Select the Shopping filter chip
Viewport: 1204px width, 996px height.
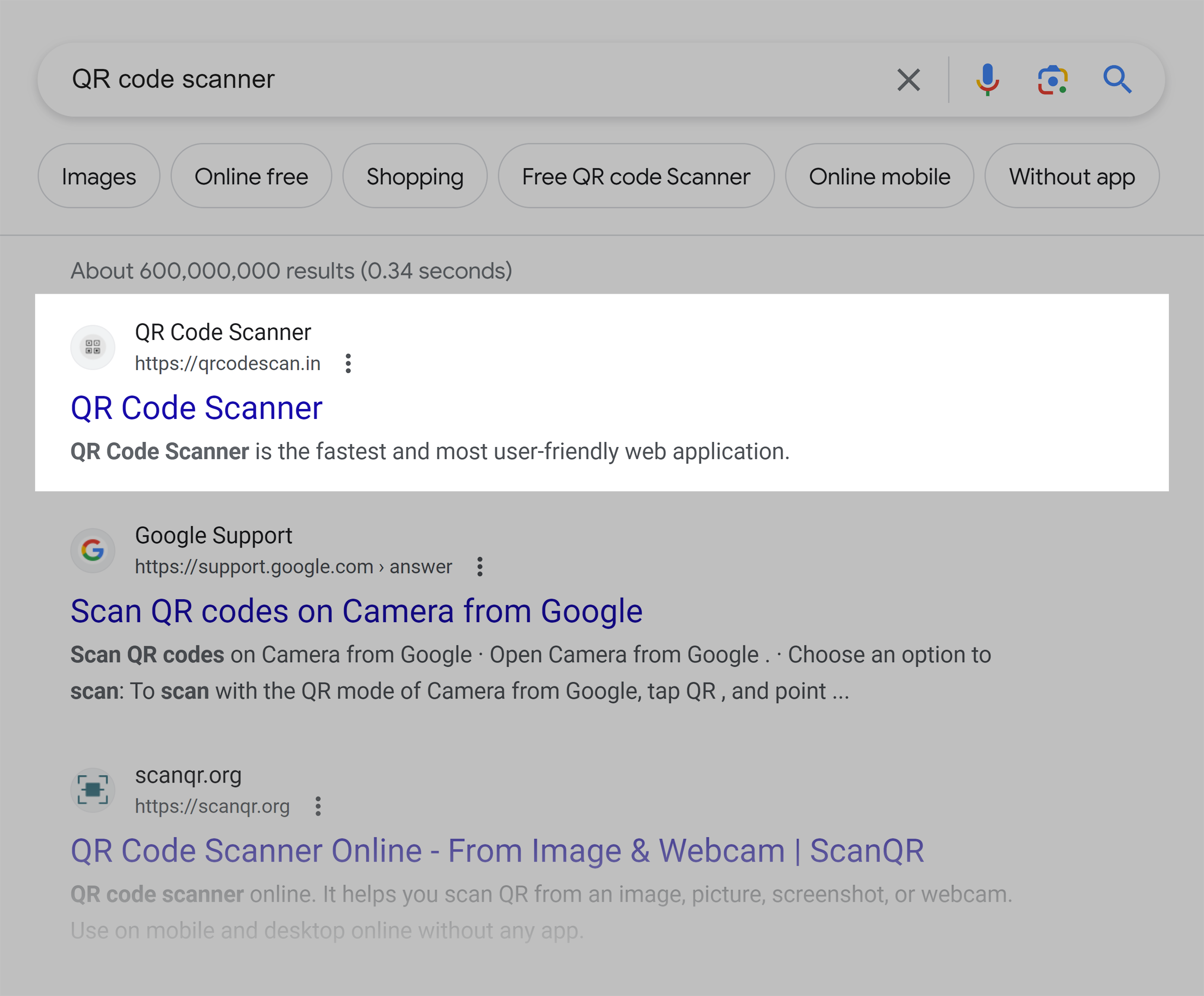pos(415,176)
